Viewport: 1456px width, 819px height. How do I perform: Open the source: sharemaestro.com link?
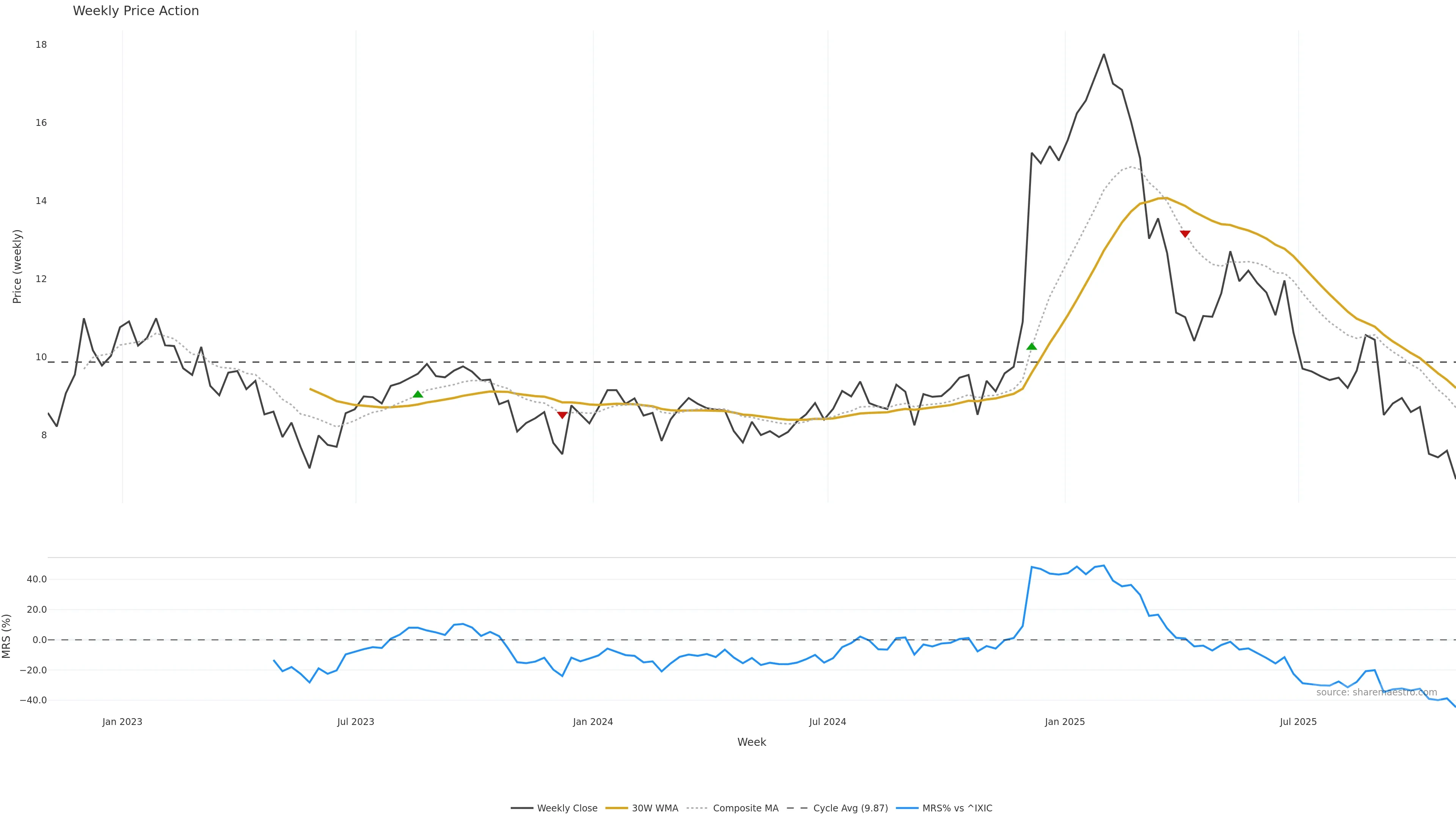click(x=1376, y=692)
